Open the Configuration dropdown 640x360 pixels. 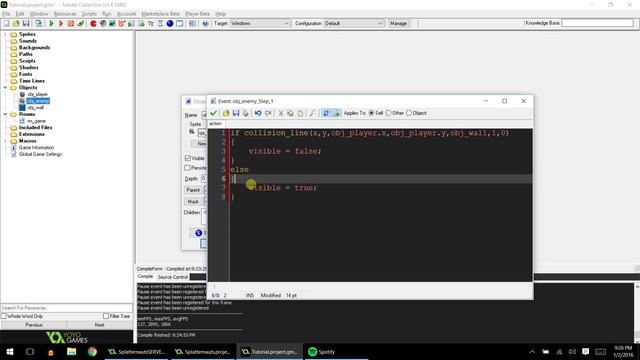[354, 24]
